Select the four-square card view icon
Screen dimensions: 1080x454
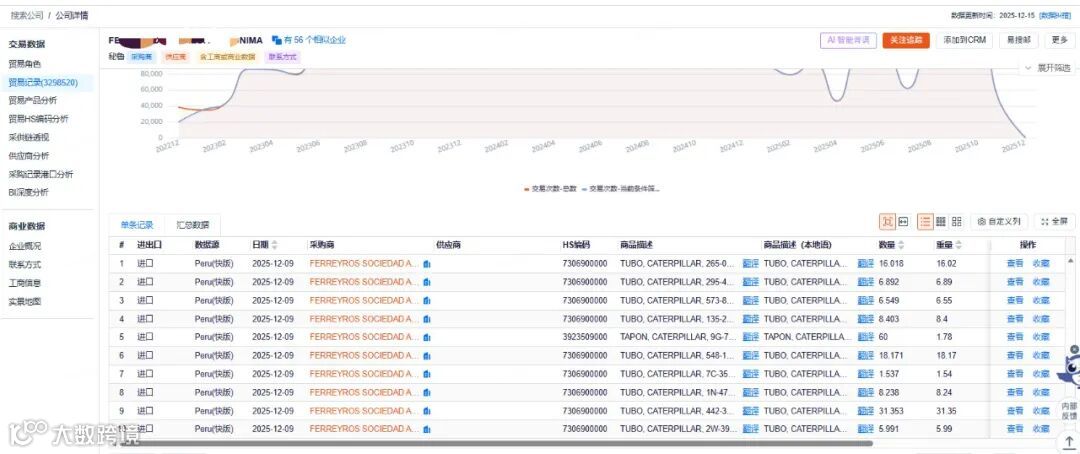coord(957,221)
